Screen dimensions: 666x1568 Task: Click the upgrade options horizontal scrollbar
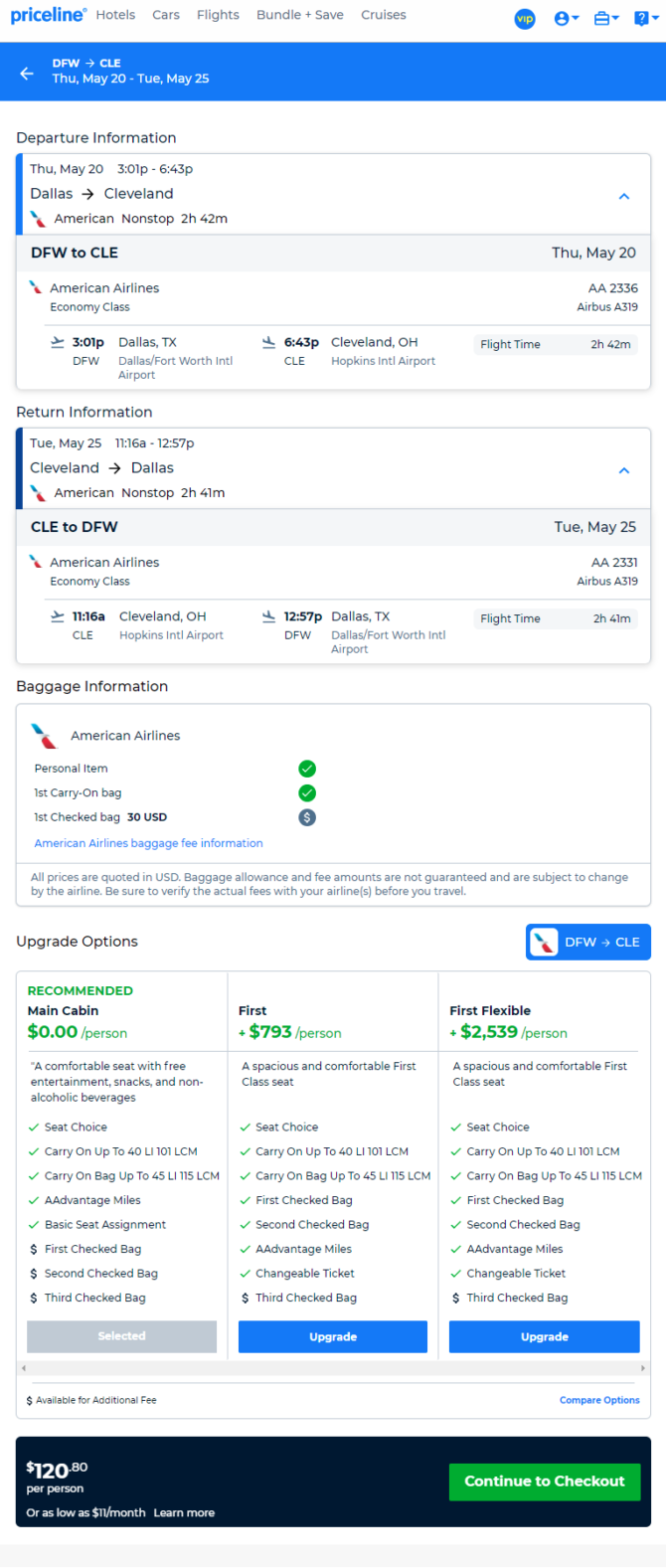[333, 1368]
